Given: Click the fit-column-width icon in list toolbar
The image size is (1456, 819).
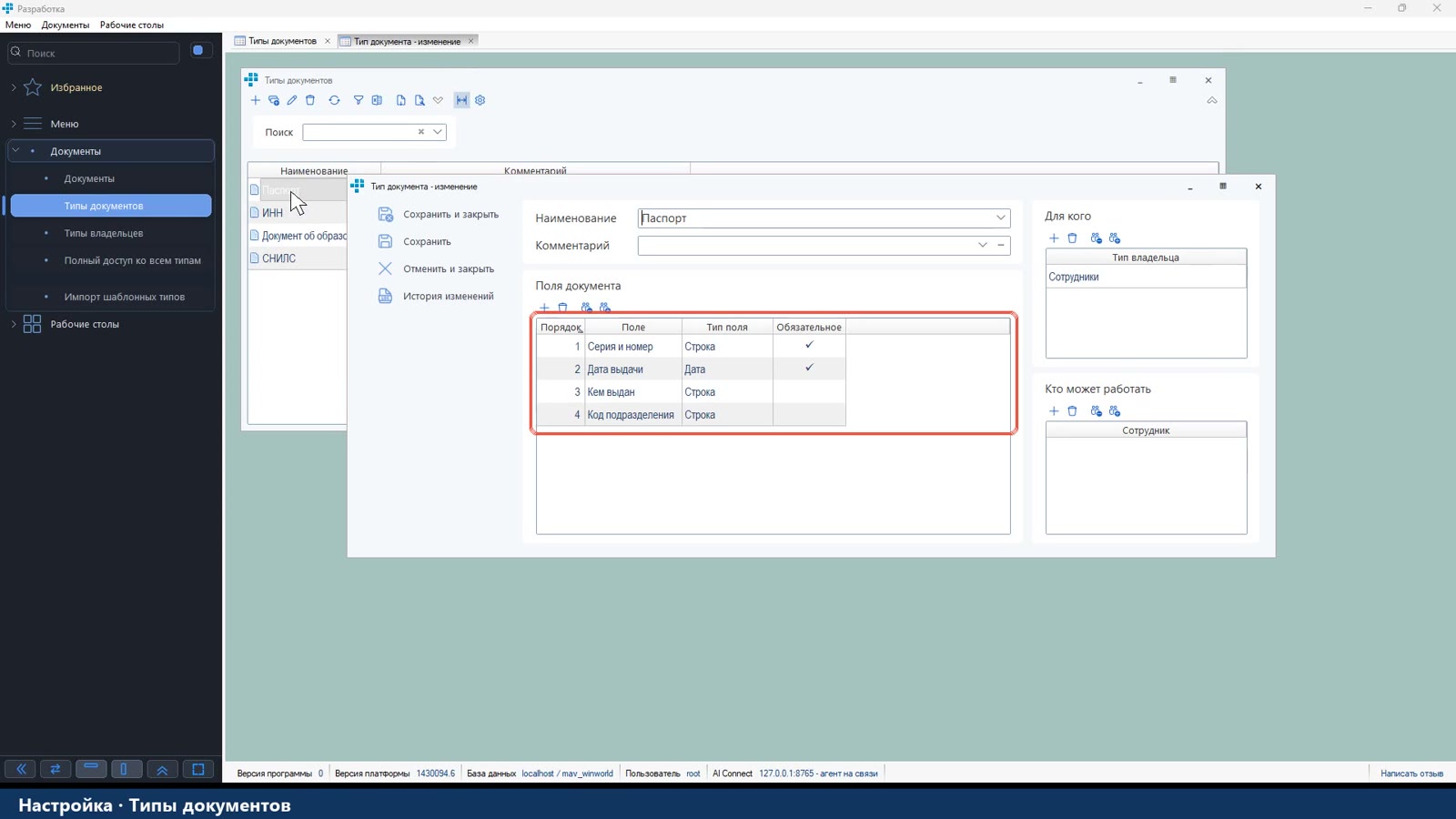Looking at the screenshot, I should [x=461, y=100].
